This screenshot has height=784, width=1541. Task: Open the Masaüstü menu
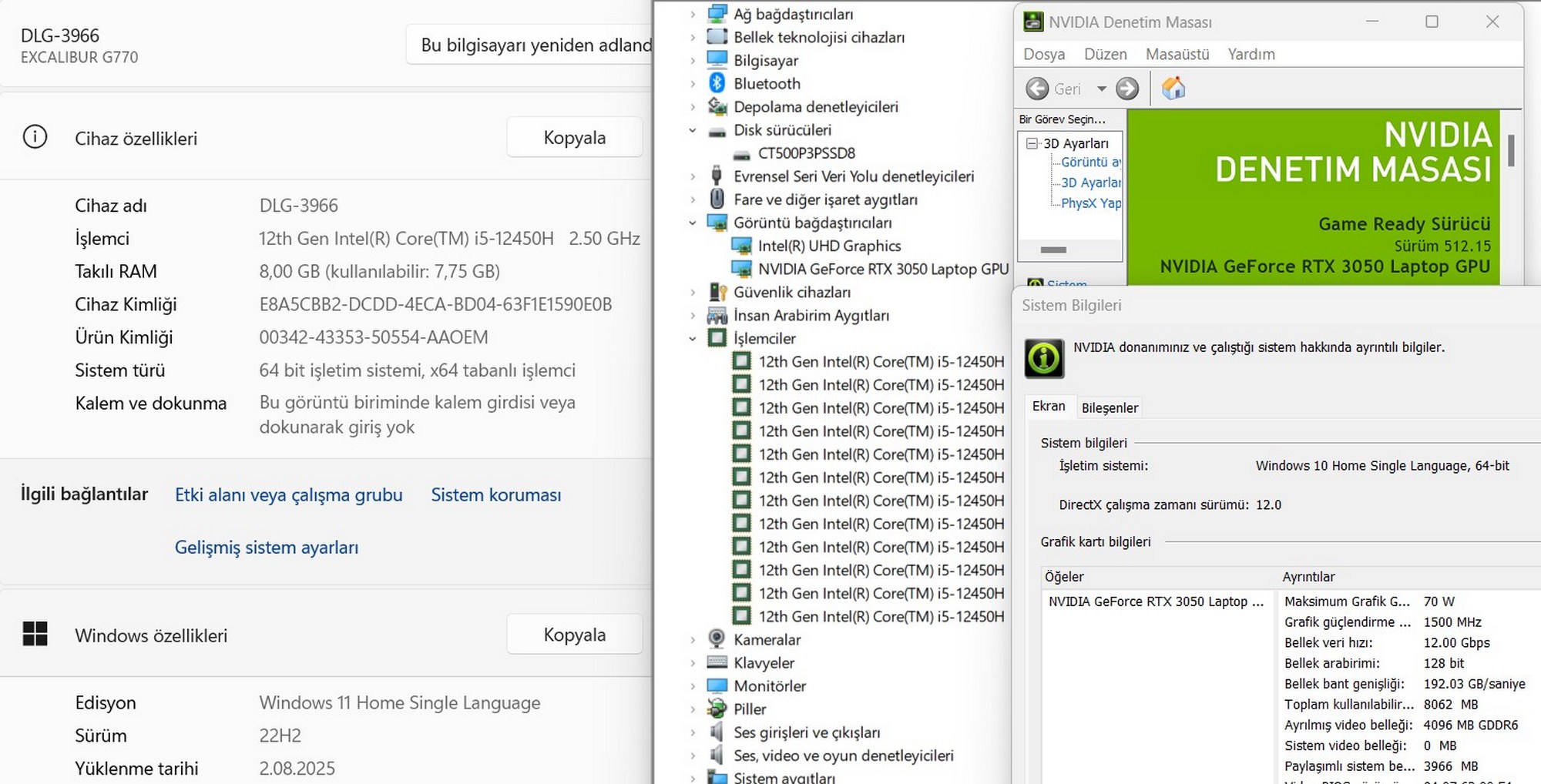(x=1177, y=54)
